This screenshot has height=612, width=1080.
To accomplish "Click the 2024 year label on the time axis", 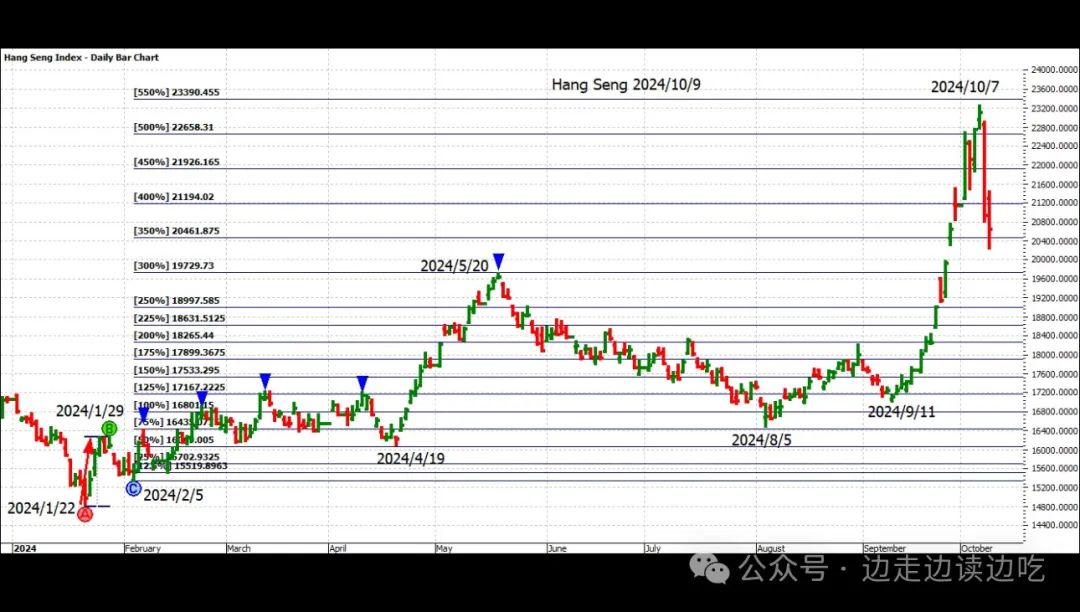I will (25, 549).
